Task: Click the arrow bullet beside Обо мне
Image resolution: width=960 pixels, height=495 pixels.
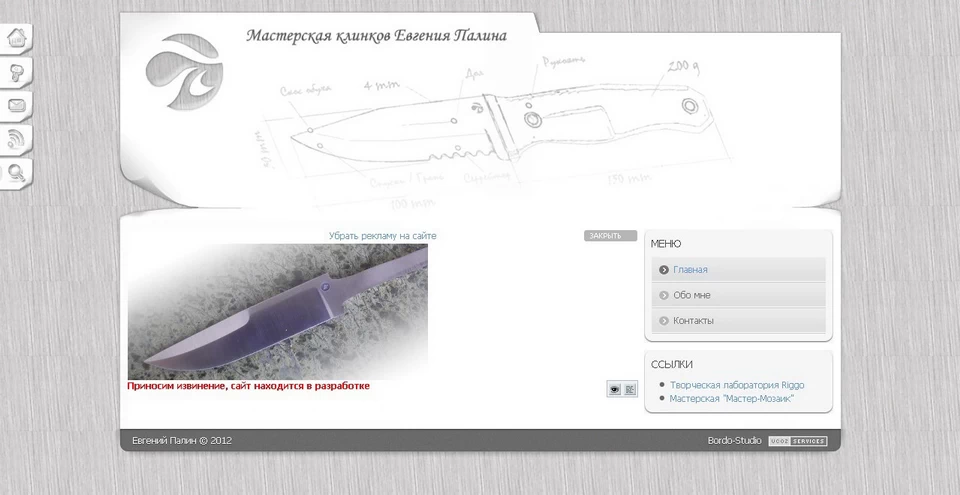Action: point(664,295)
